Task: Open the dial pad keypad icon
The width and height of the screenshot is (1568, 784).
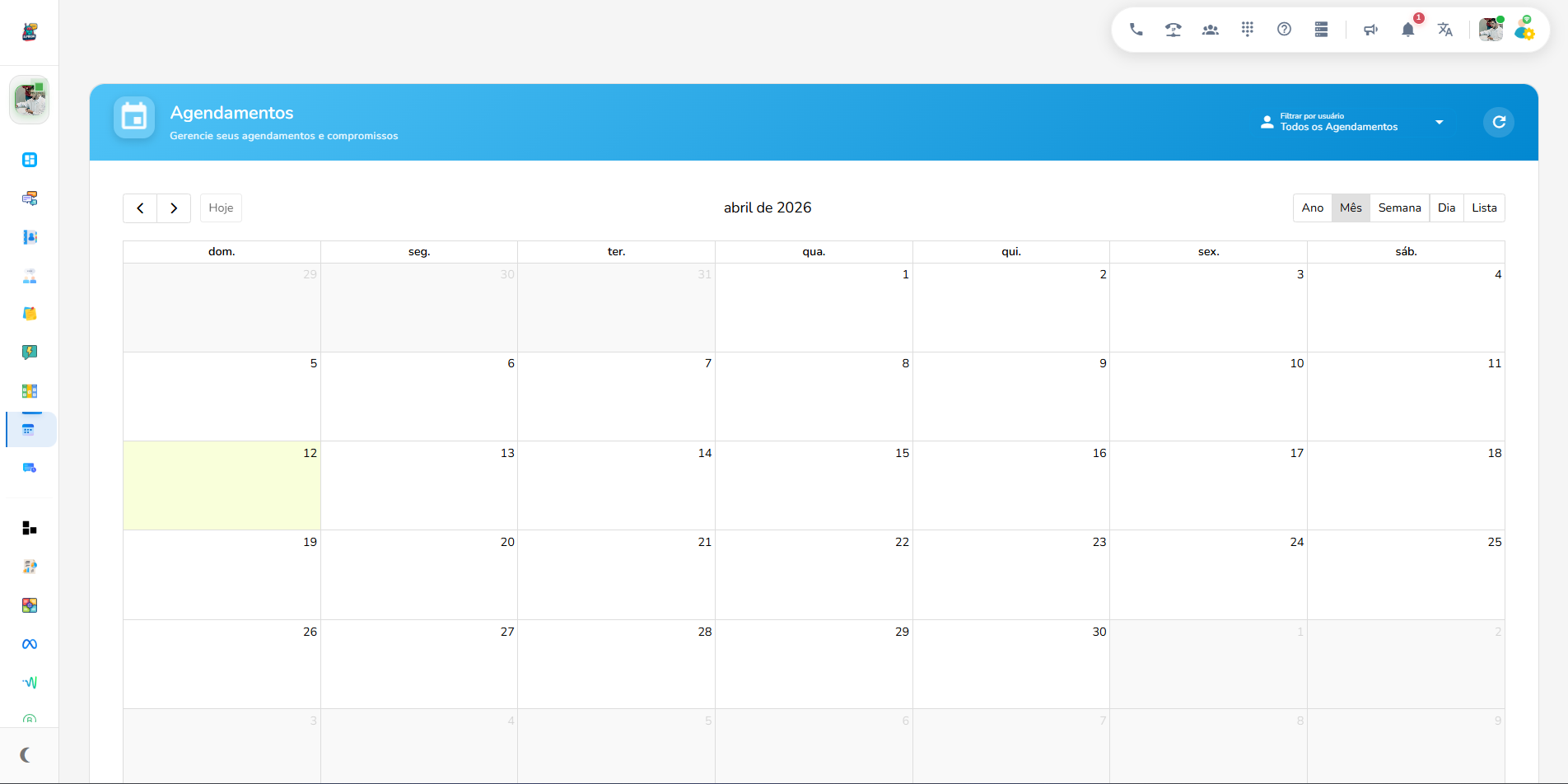Action: point(1247,30)
